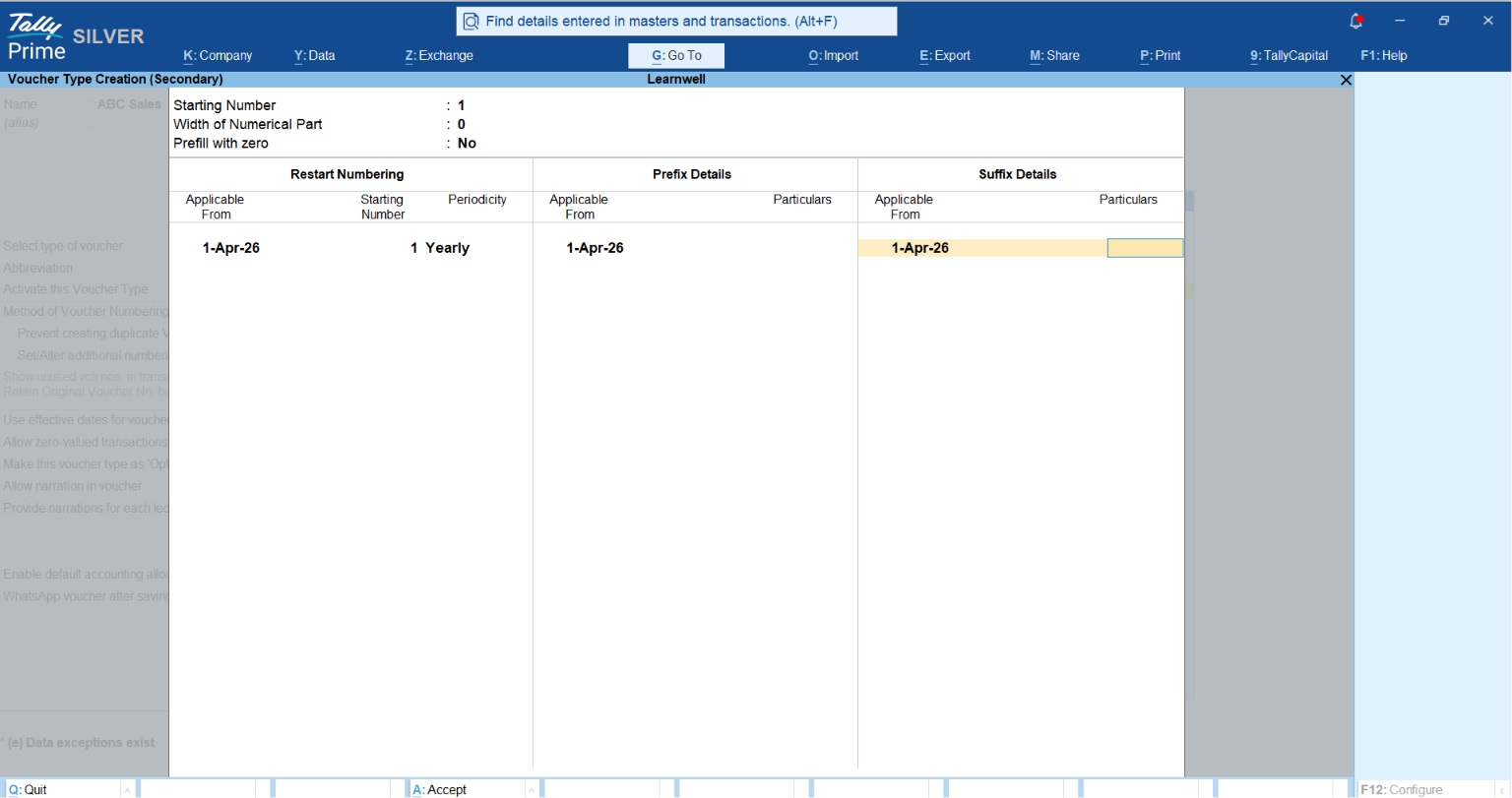Image resolution: width=1512 pixels, height=798 pixels.
Task: Select the Suffix Details date 1-Apr-26
Action: point(920,248)
